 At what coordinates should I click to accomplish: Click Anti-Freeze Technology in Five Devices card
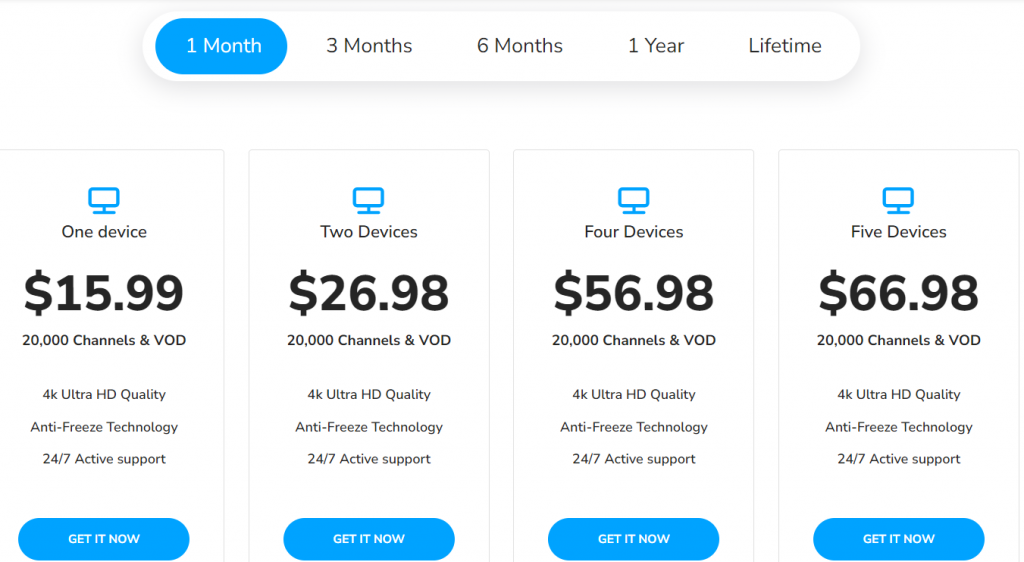click(x=899, y=427)
